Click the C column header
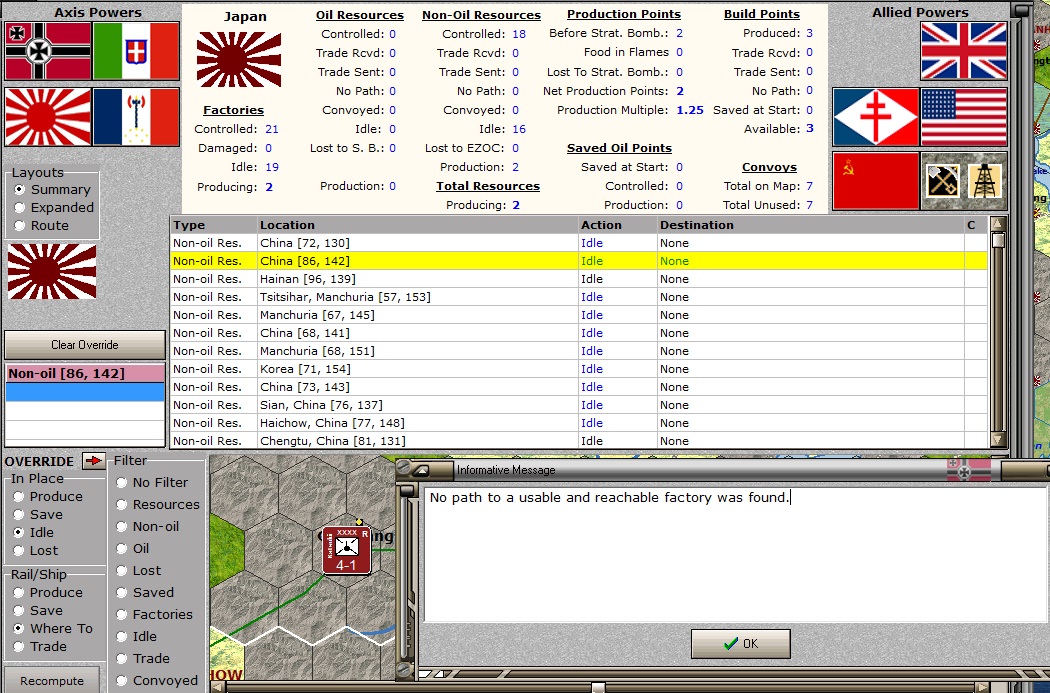The height and width of the screenshot is (693, 1050). click(976, 225)
